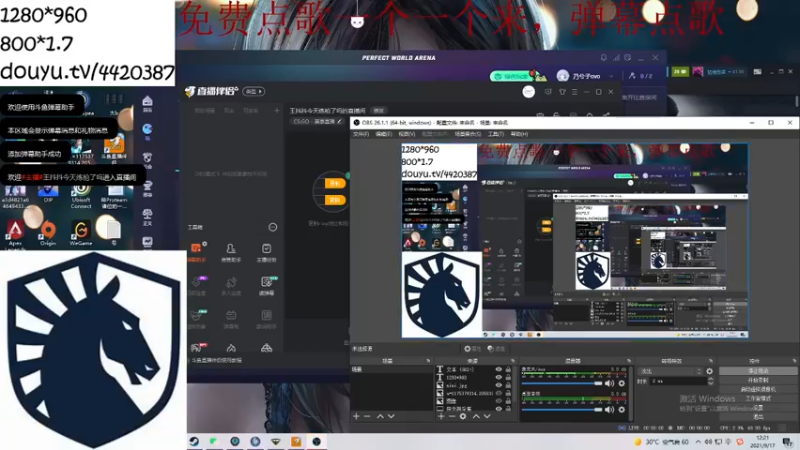
Task: Lock the 图像 source
Action: coord(508,402)
